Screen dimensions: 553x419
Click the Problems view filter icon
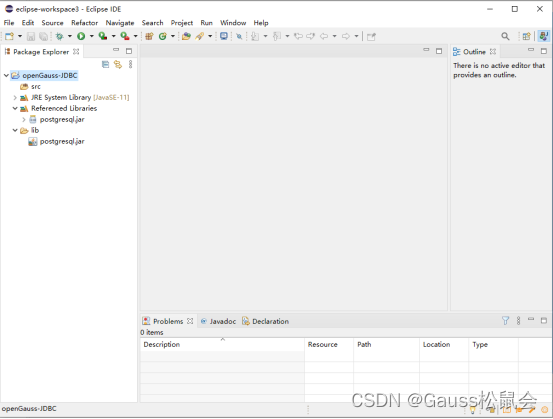(x=505, y=321)
